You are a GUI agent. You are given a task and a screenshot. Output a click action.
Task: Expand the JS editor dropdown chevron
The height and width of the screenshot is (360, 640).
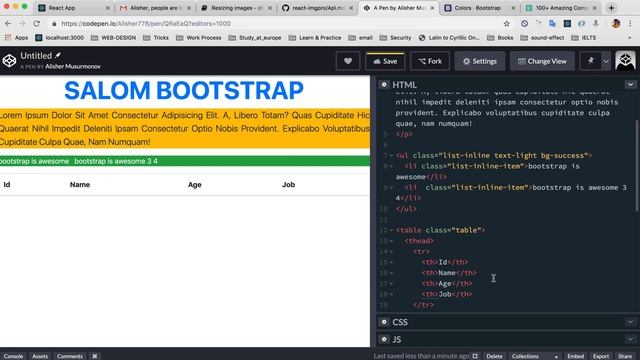pyautogui.click(x=630, y=339)
